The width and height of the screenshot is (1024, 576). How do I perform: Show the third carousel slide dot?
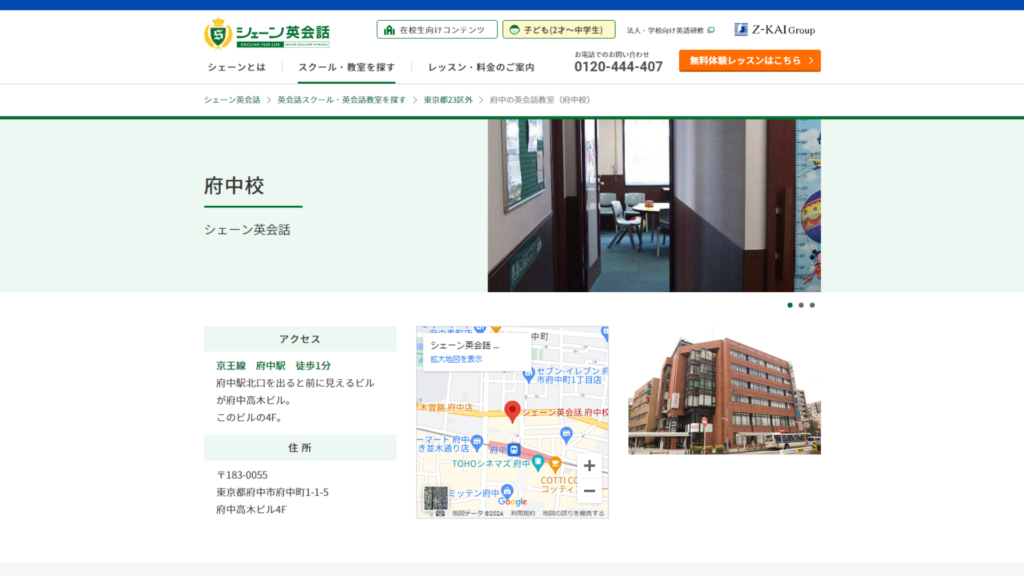812,305
